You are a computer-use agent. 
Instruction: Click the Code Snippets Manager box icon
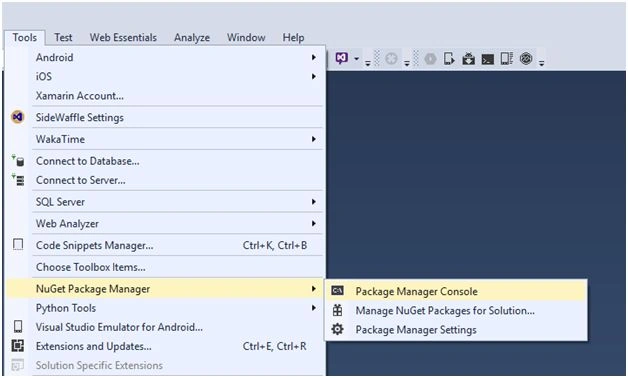tap(18, 244)
